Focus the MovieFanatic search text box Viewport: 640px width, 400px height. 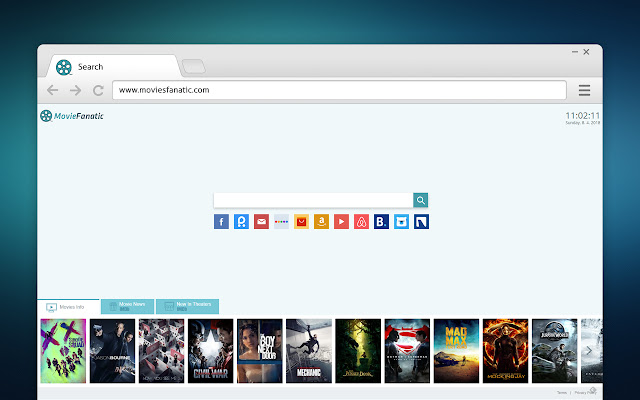[x=313, y=200]
